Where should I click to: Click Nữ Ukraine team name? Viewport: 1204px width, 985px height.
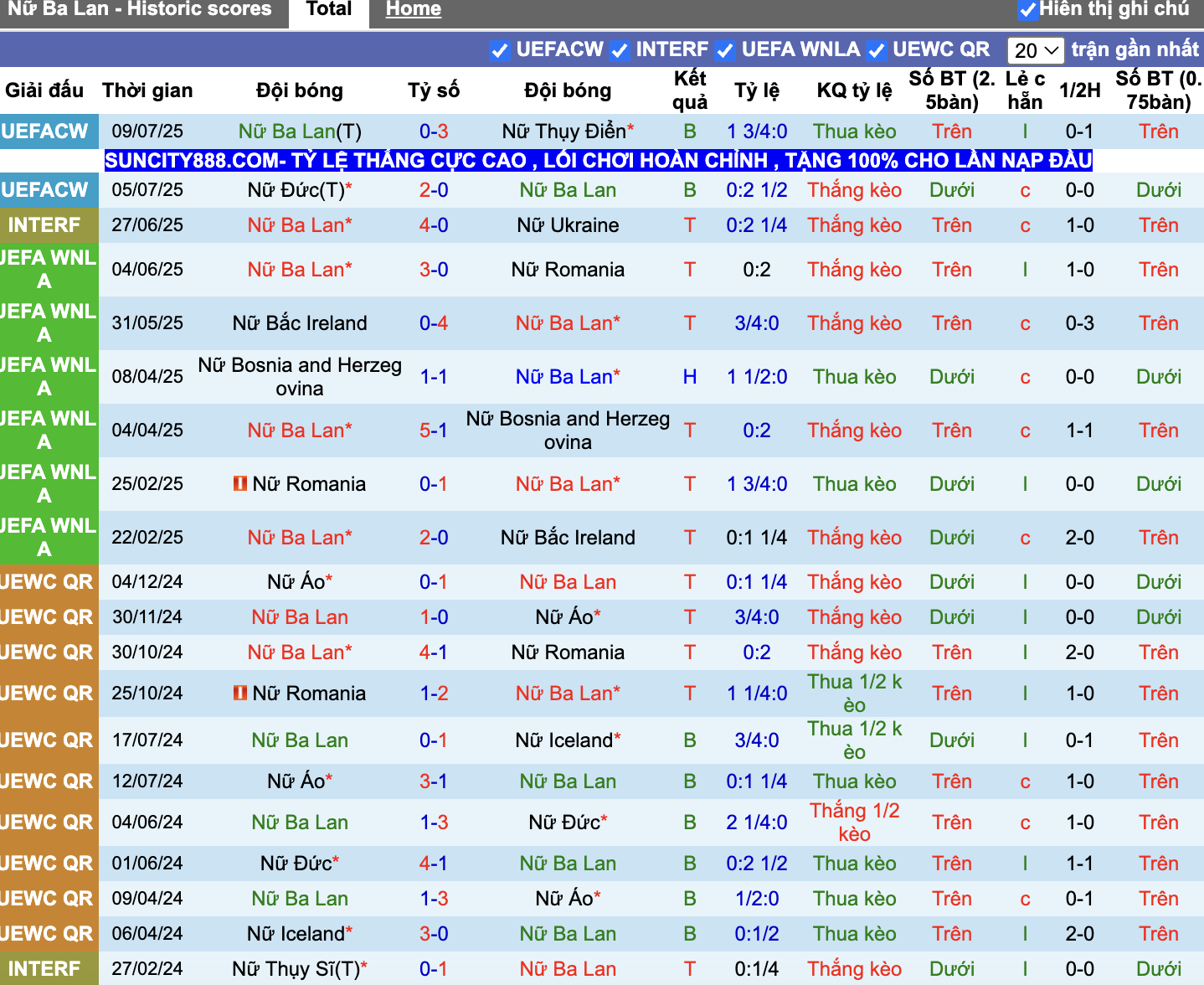coord(568,225)
